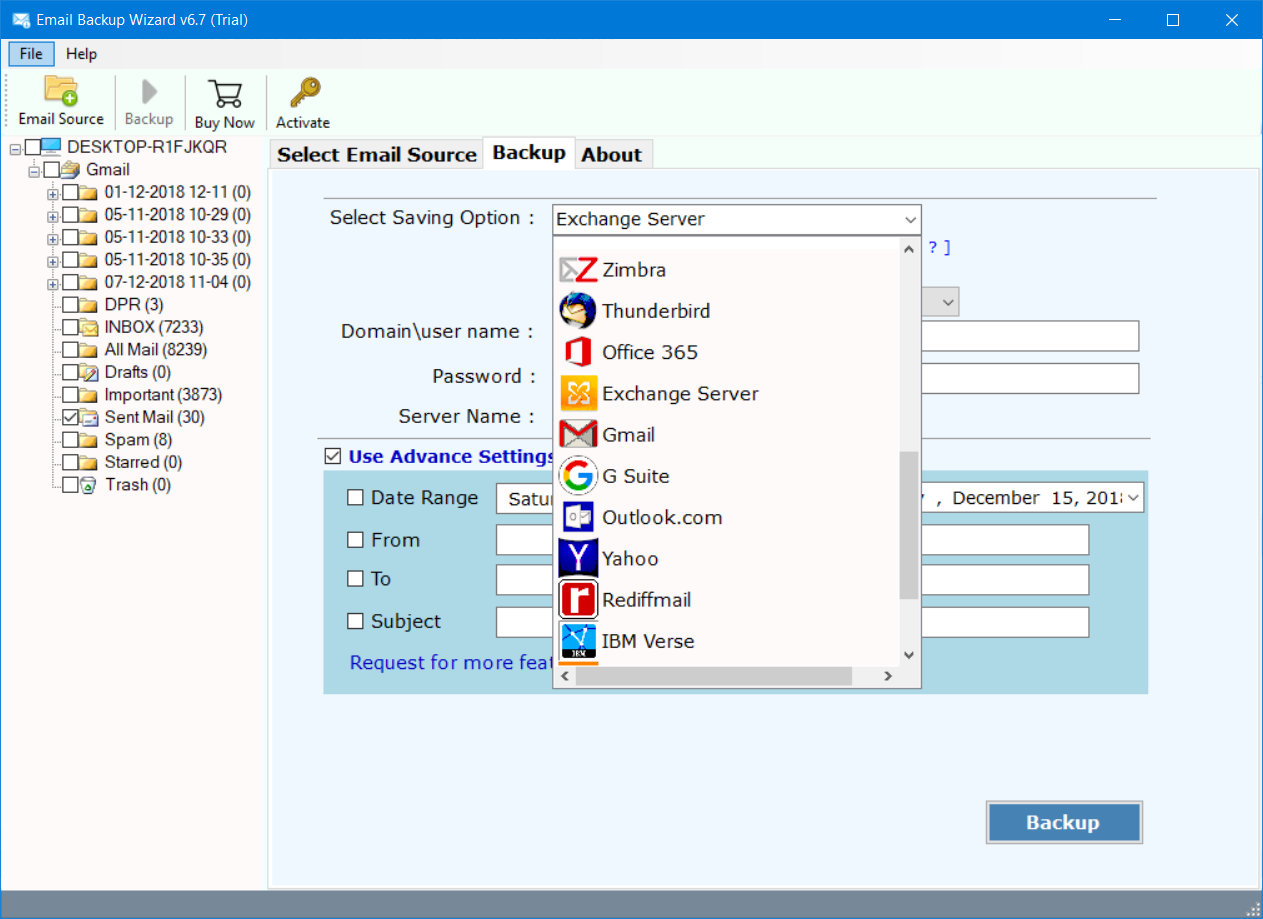1263x919 pixels.
Task: Open the Help menu
Action: click(81, 53)
